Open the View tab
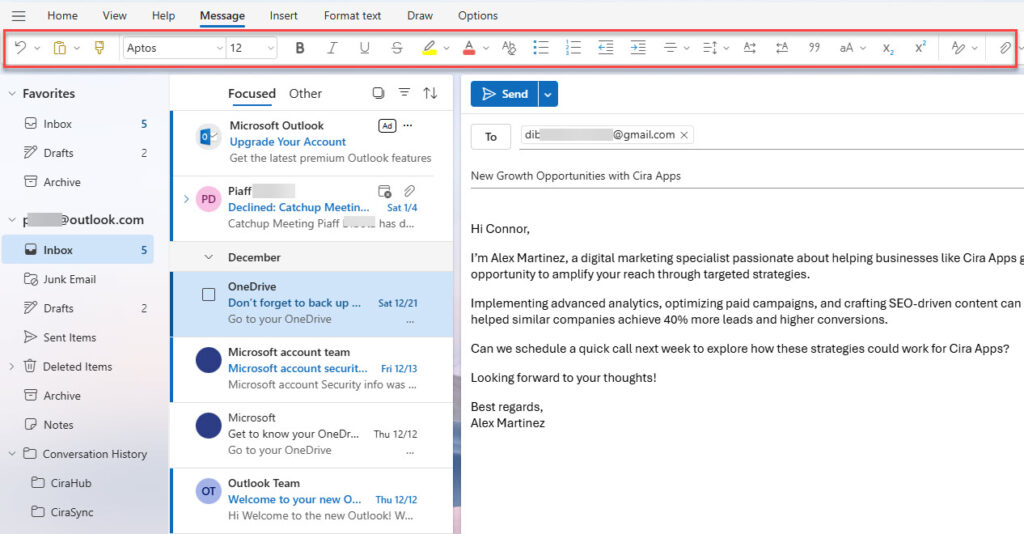The image size is (1024, 534). (114, 16)
